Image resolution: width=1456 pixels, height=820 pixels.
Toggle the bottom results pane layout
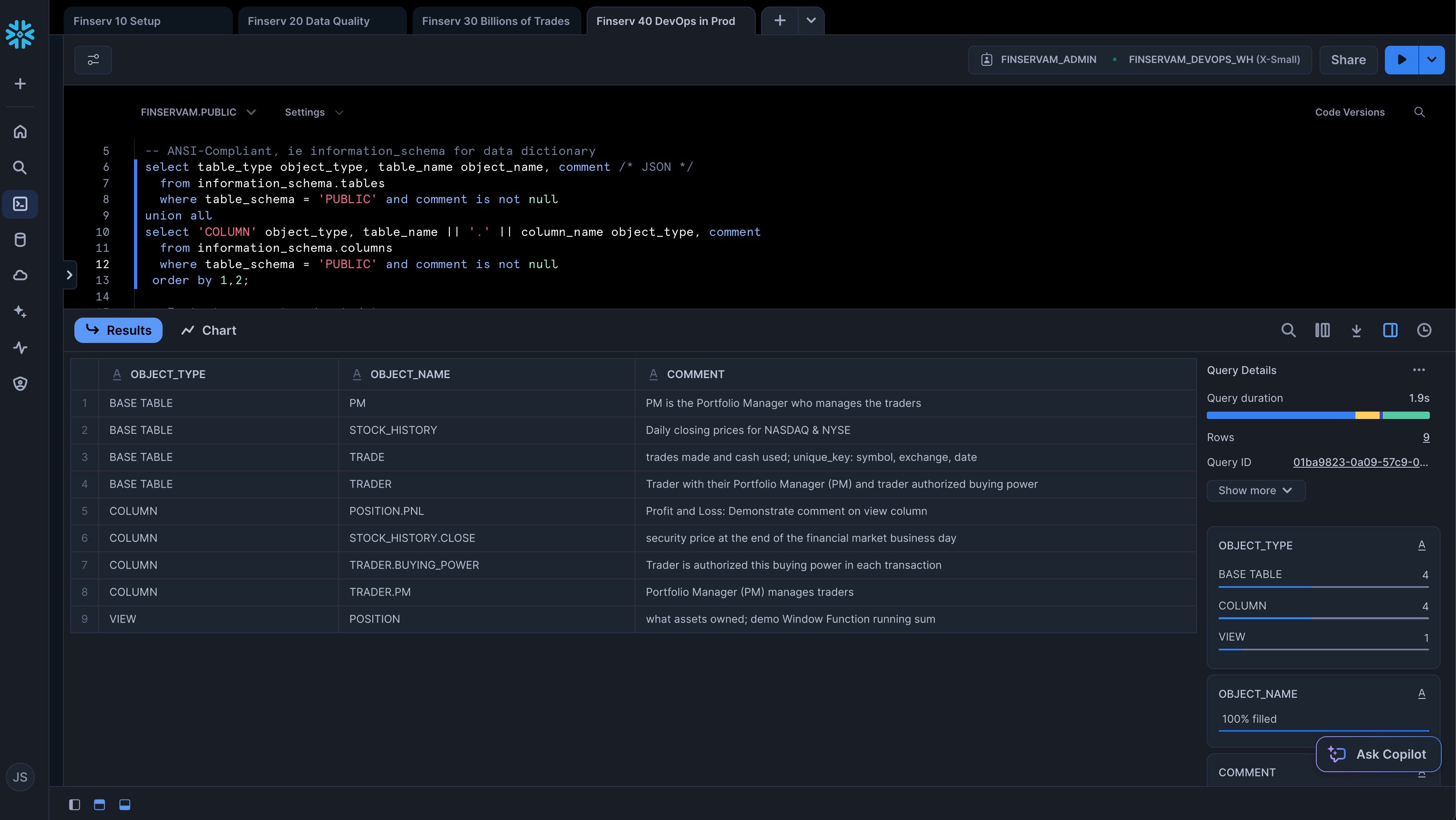tap(125, 804)
